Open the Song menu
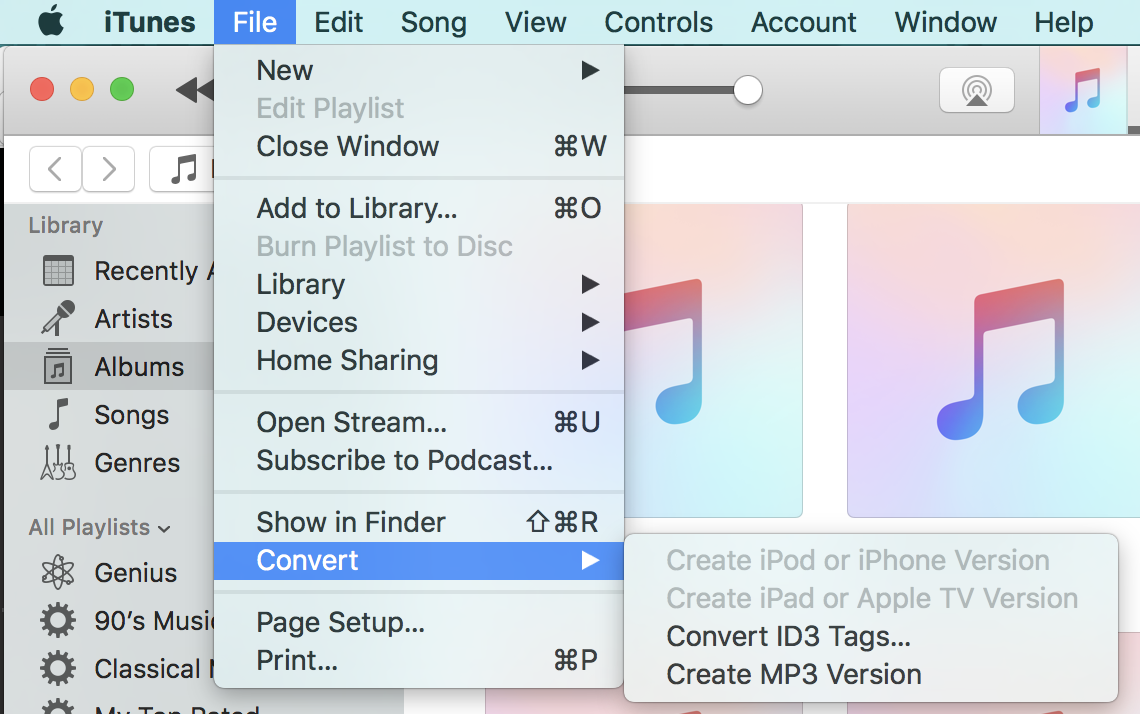 (x=433, y=22)
